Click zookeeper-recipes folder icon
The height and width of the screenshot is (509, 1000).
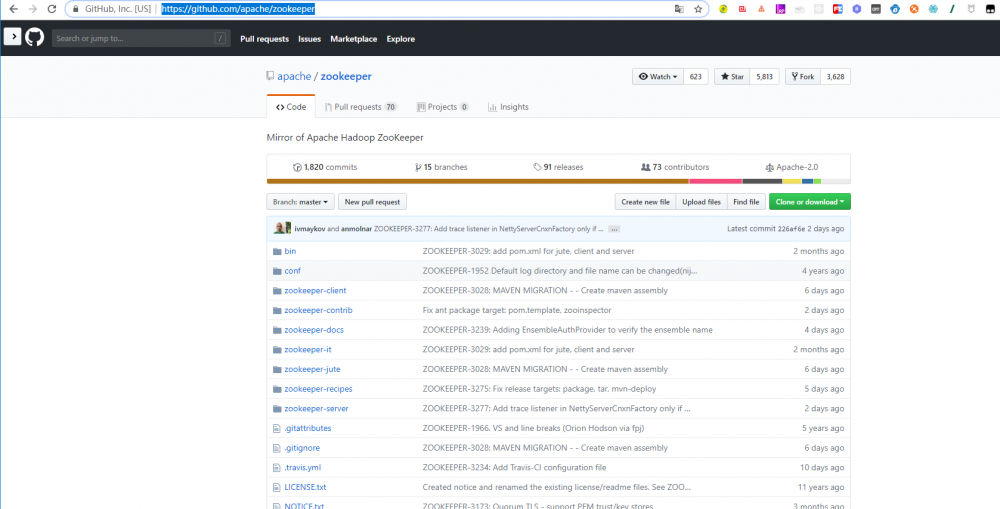tap(277, 389)
